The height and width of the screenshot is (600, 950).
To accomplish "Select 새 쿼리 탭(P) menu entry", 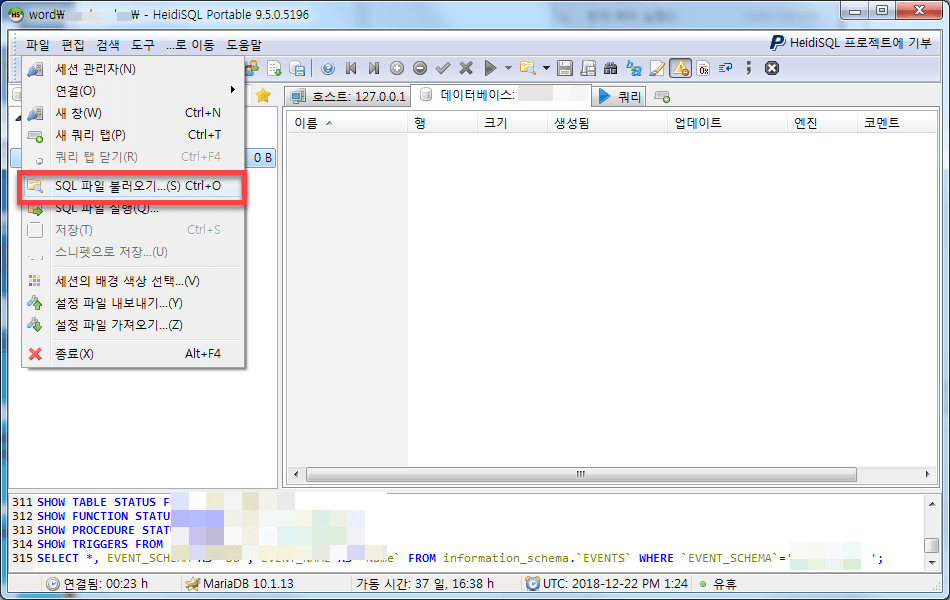I will click(133, 135).
